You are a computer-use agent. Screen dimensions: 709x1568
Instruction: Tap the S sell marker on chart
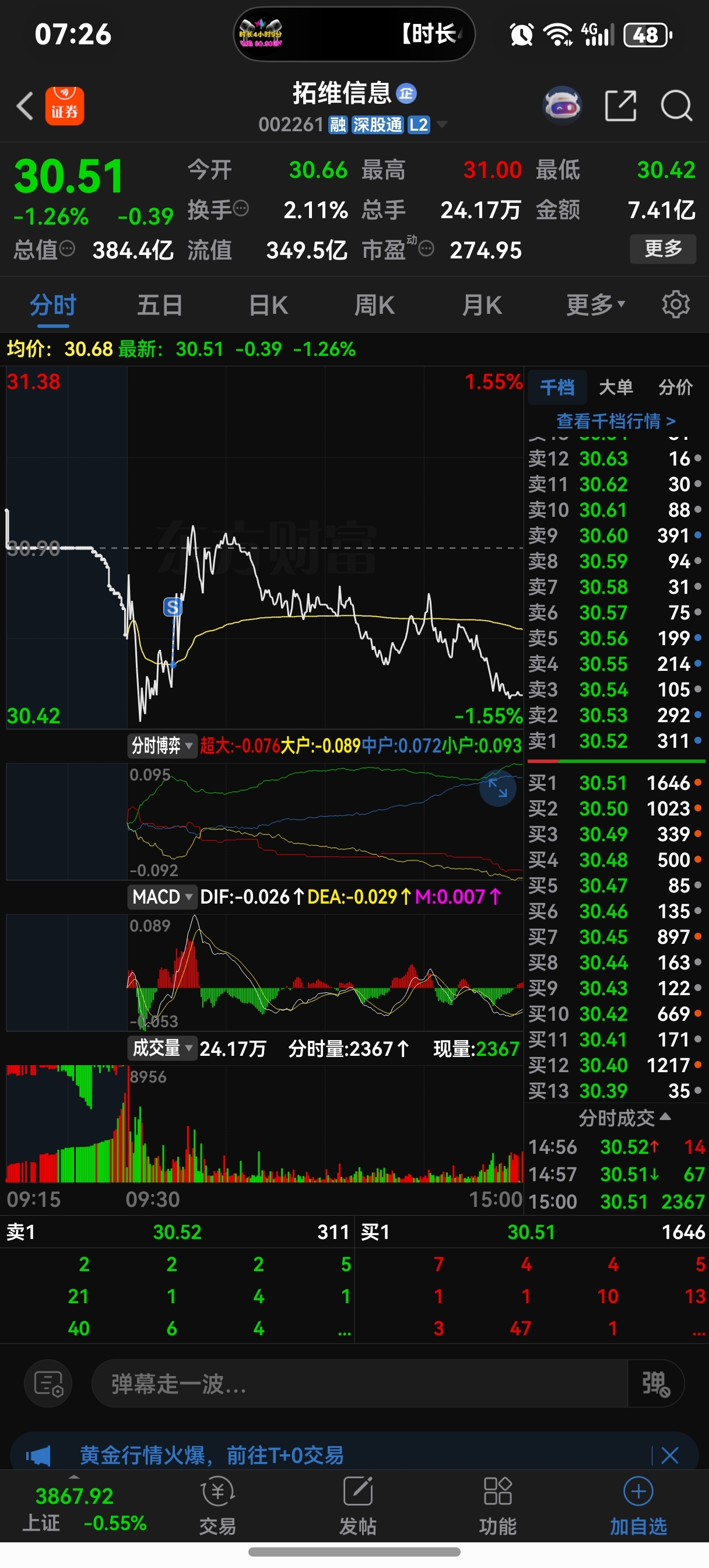tap(173, 607)
